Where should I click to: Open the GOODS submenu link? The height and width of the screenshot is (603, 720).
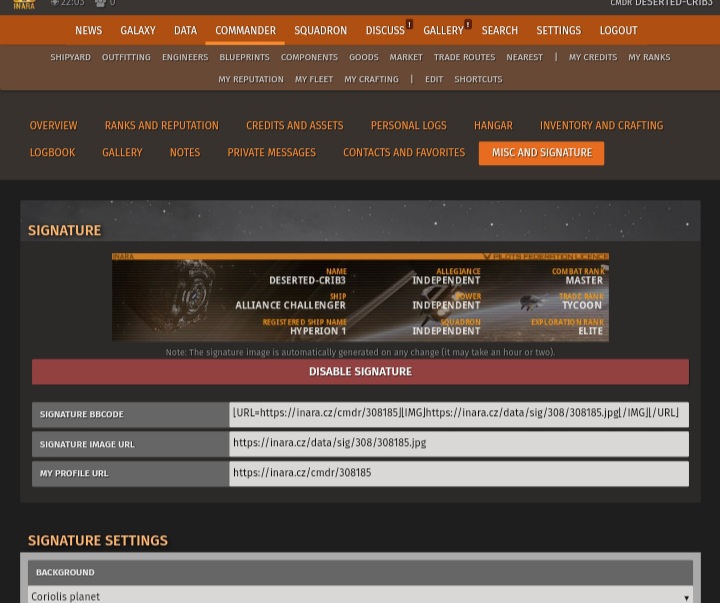click(364, 57)
